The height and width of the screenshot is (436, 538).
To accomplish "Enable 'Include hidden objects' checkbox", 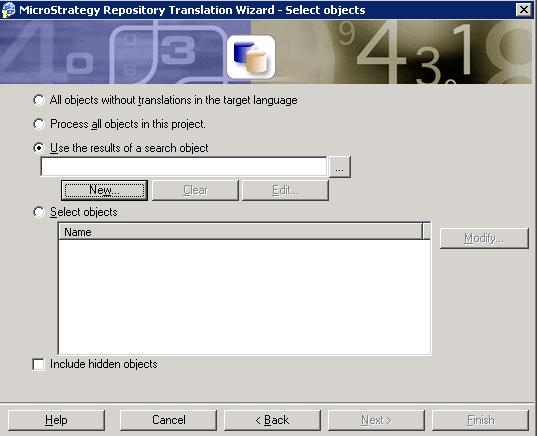I will click(38, 364).
